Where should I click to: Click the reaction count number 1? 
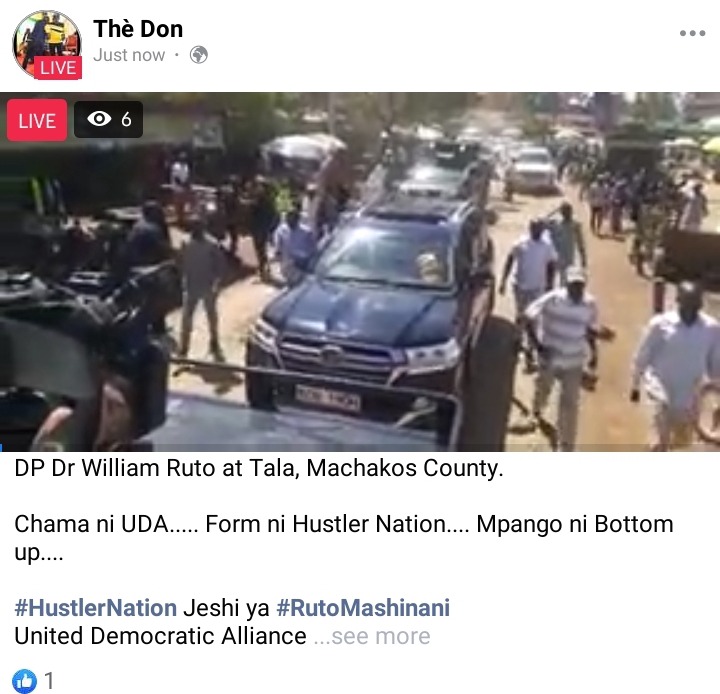pyautogui.click(x=49, y=681)
